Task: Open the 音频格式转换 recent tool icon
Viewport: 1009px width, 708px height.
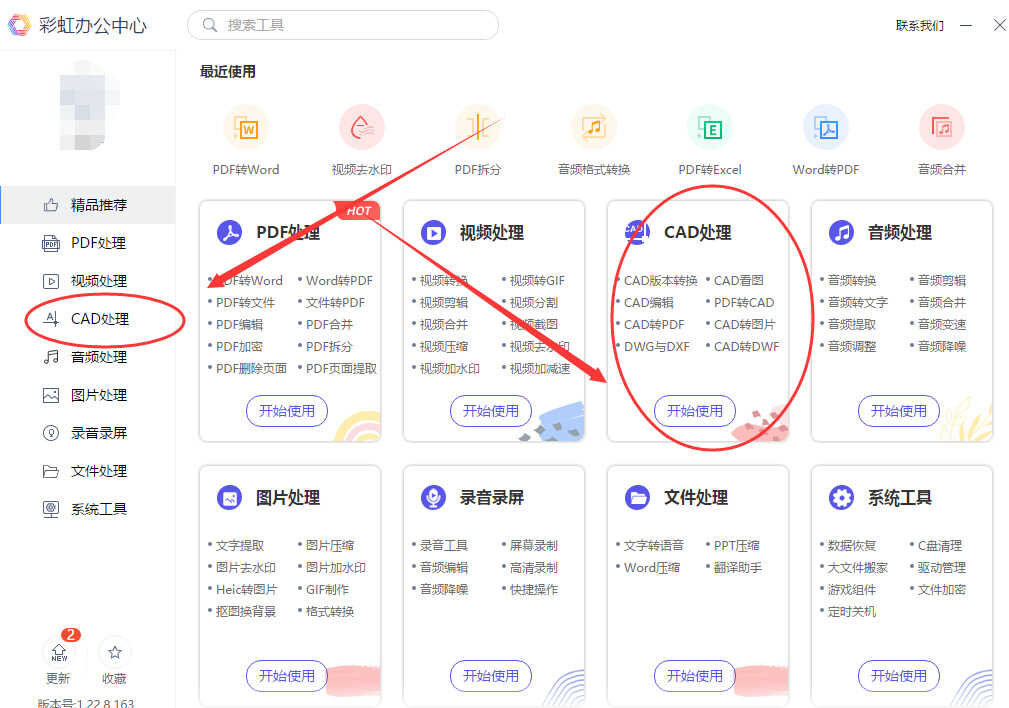Action: [593, 127]
